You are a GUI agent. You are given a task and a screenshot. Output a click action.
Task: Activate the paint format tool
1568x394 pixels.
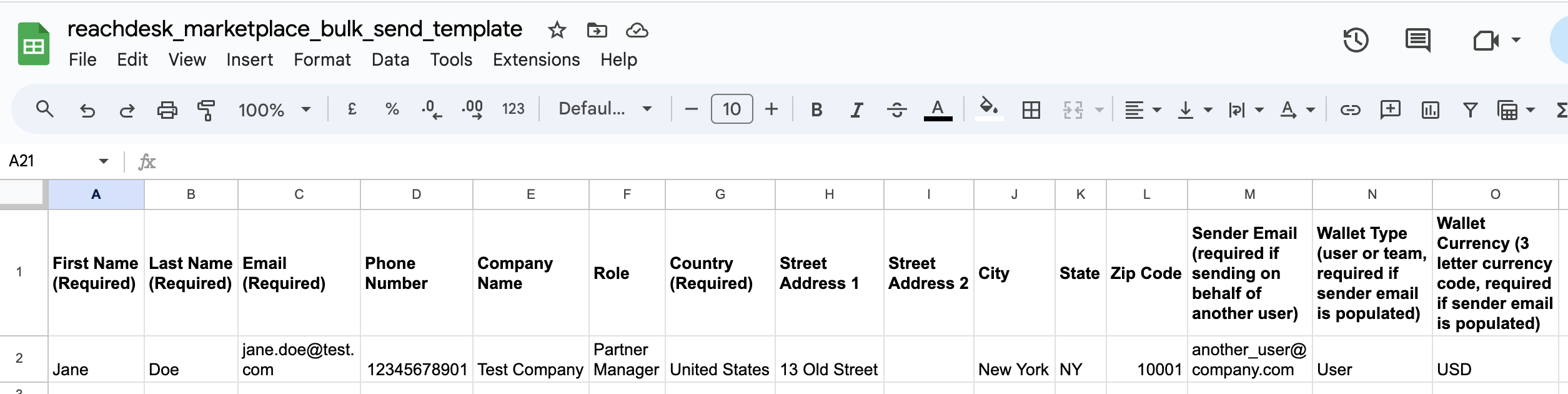click(206, 110)
